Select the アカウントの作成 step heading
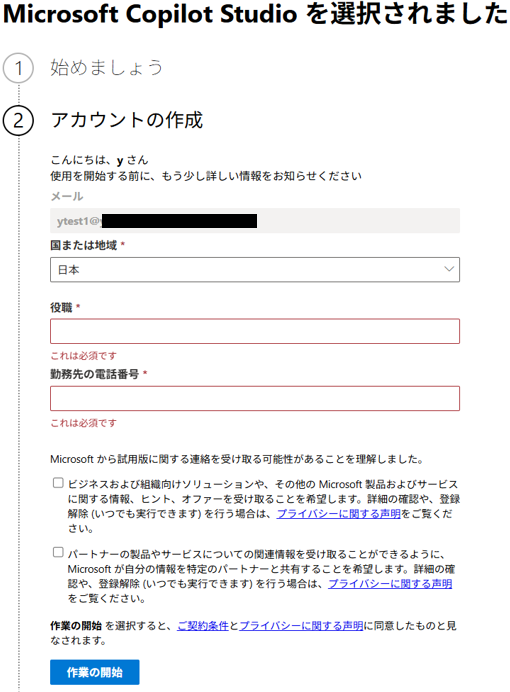This screenshot has width=510, height=692. 127,120
